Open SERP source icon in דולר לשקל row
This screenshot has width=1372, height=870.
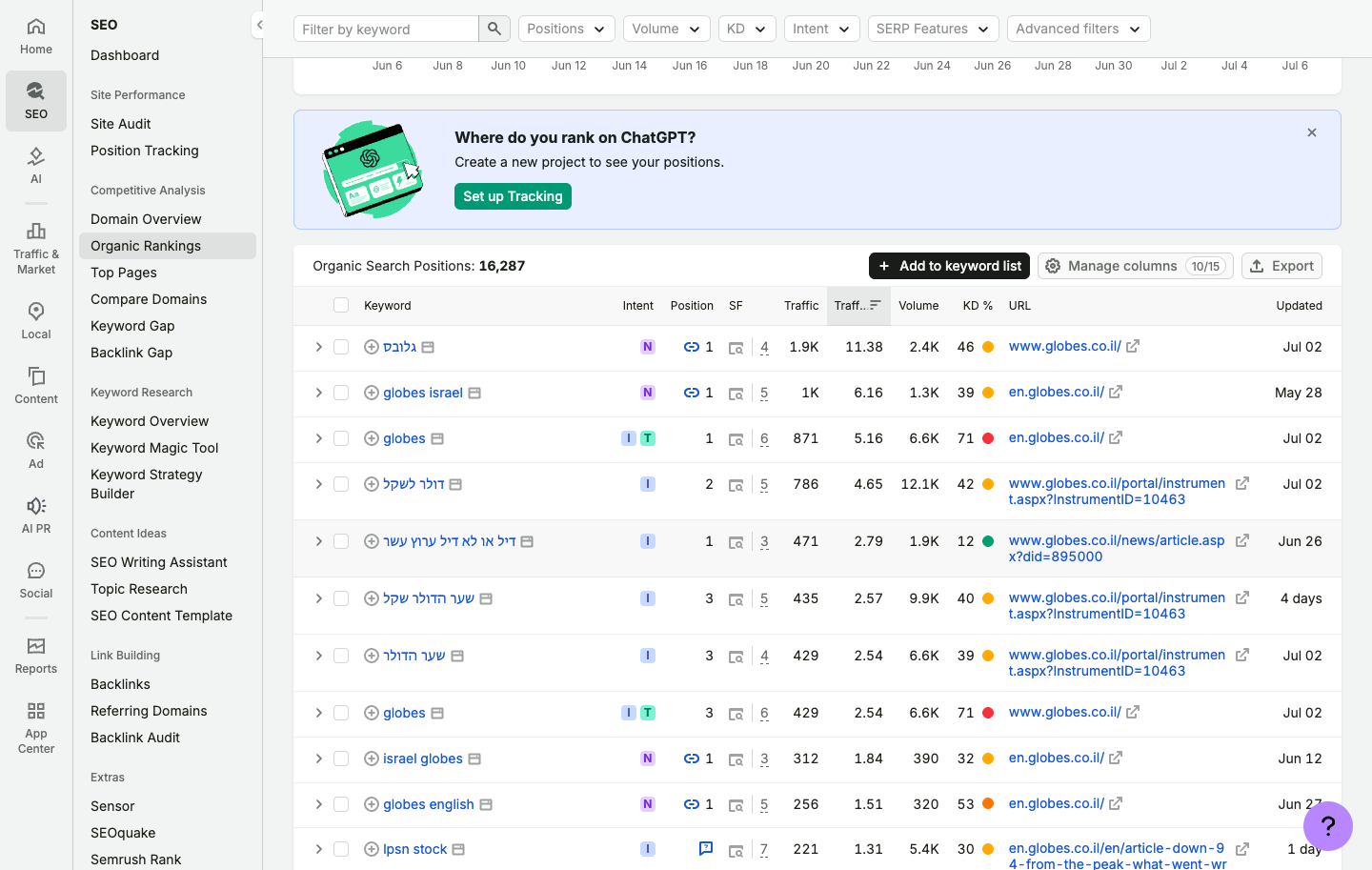(455, 484)
